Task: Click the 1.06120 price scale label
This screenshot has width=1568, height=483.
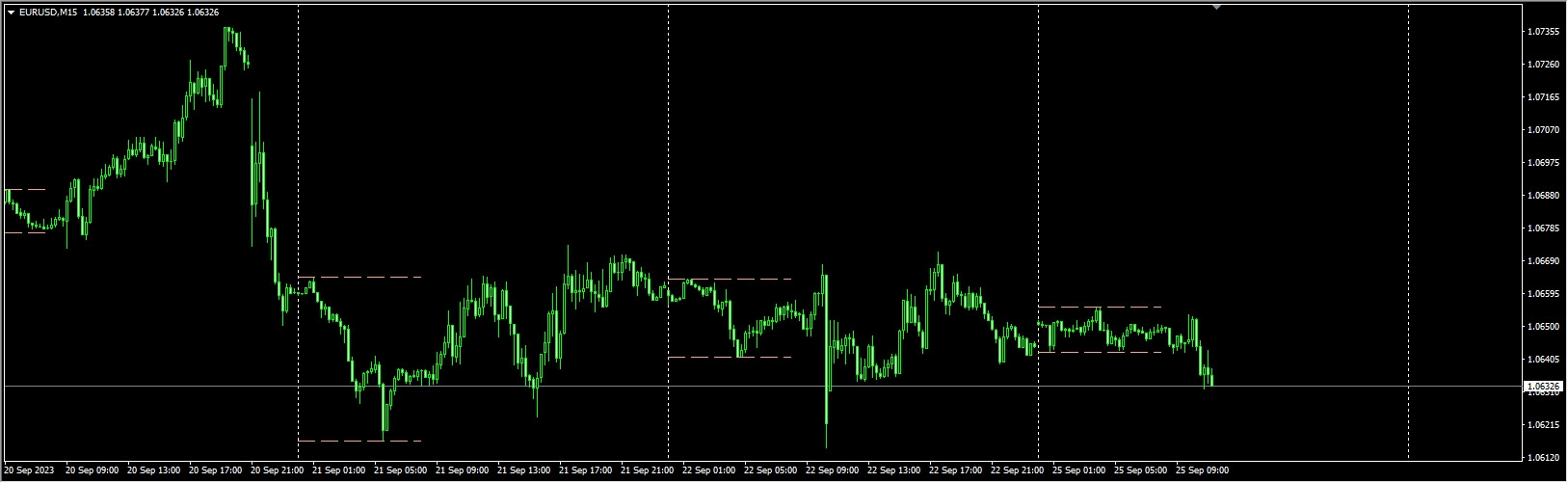Action: click(x=1544, y=458)
